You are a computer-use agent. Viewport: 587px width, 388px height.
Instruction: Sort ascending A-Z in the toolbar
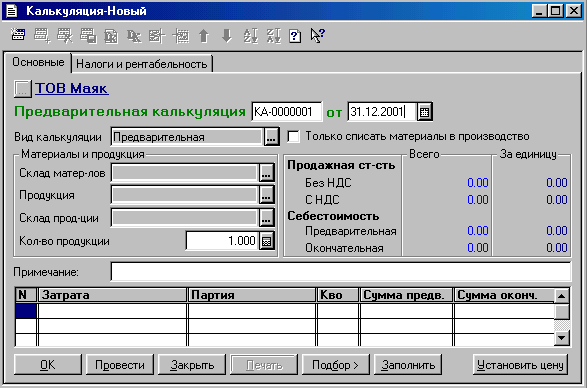point(250,36)
